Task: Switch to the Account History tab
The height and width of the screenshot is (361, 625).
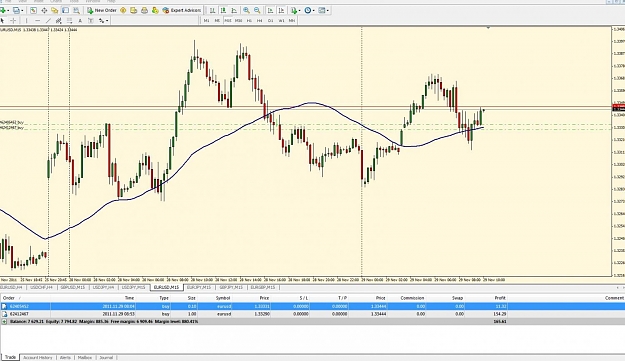Action: pos(37,357)
